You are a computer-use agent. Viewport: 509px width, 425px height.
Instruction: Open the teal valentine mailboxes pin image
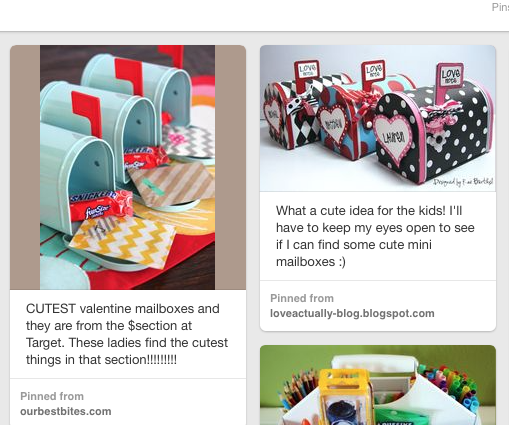(x=128, y=167)
